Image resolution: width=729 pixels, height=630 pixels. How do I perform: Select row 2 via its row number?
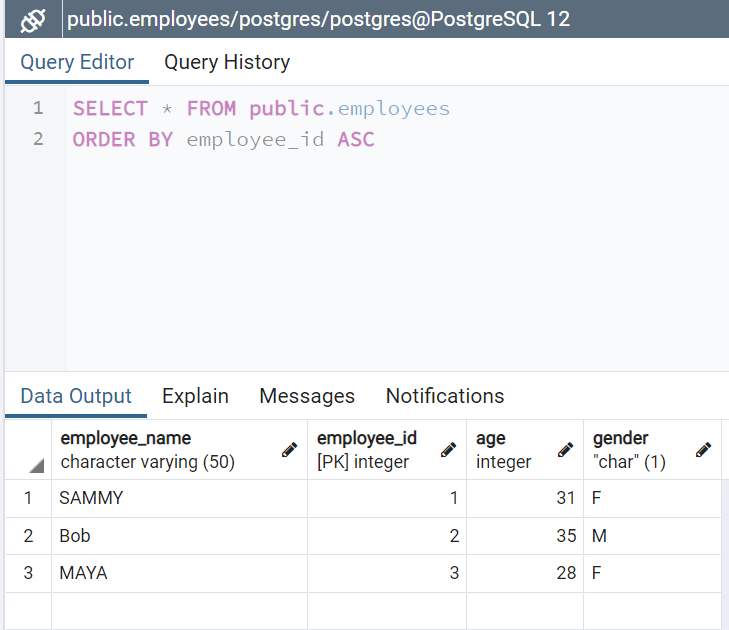pyautogui.click(x=28, y=536)
